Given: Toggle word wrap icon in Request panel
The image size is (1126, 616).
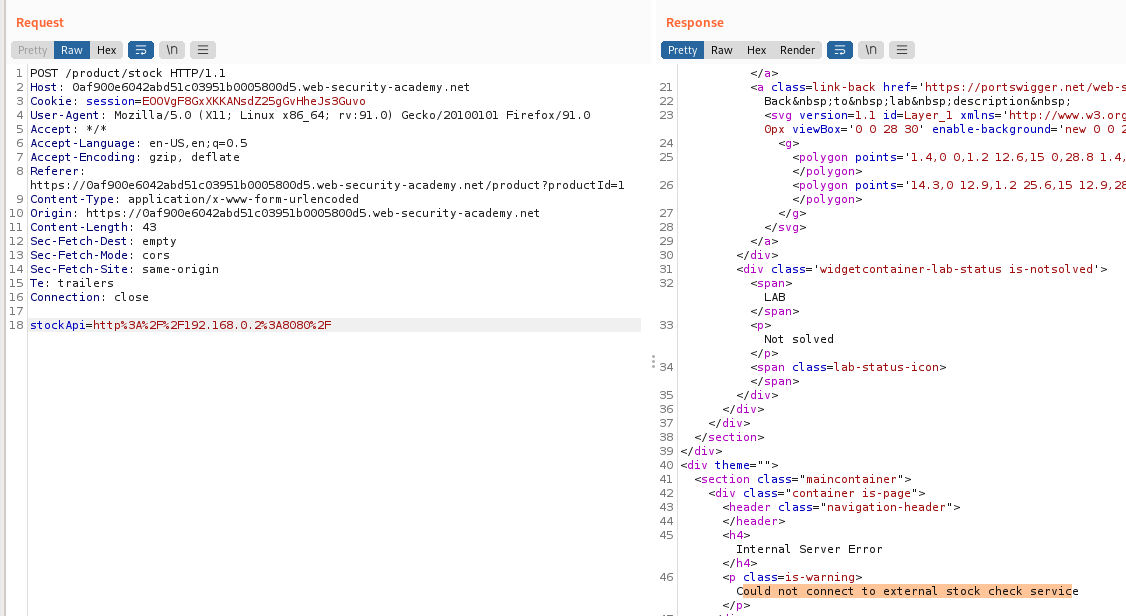Looking at the screenshot, I should tap(140, 50).
